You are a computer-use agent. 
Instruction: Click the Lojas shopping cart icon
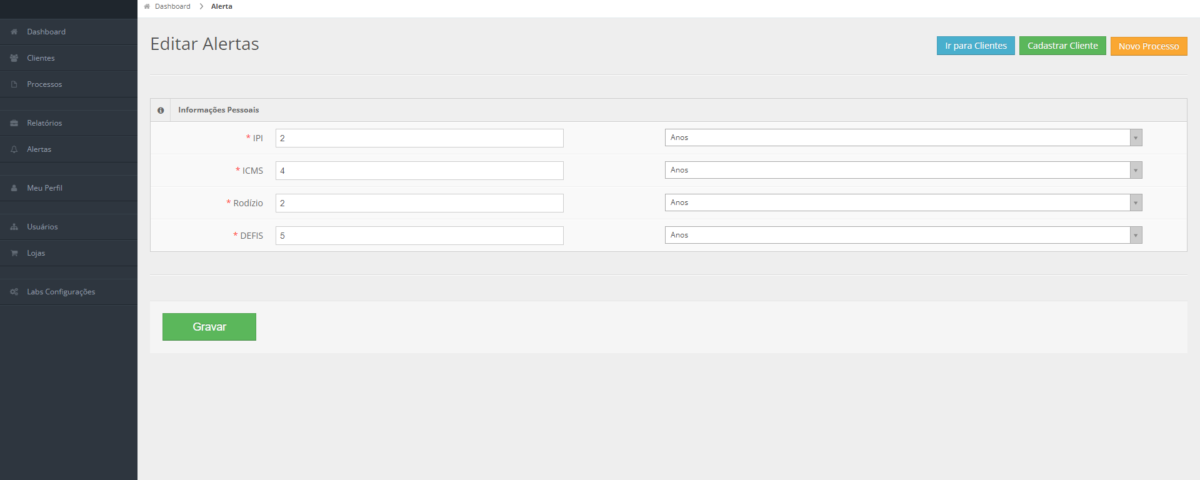(x=14, y=253)
